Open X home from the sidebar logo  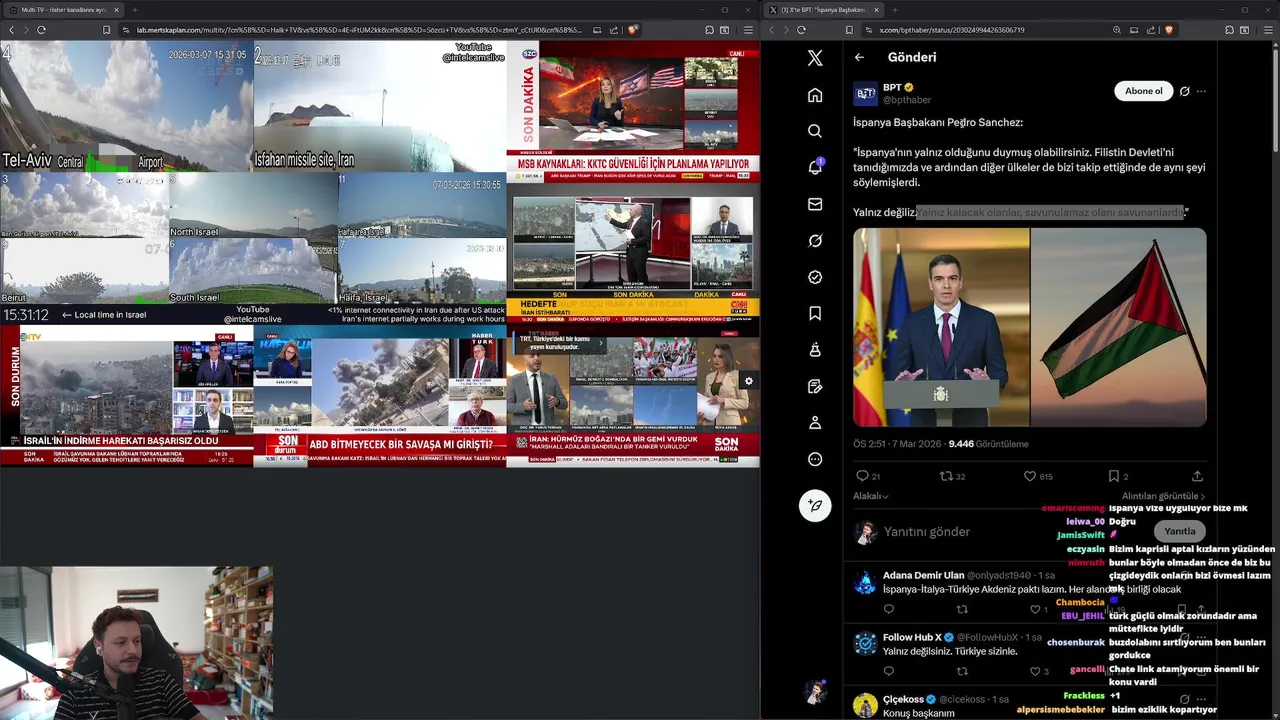pyautogui.click(x=815, y=58)
